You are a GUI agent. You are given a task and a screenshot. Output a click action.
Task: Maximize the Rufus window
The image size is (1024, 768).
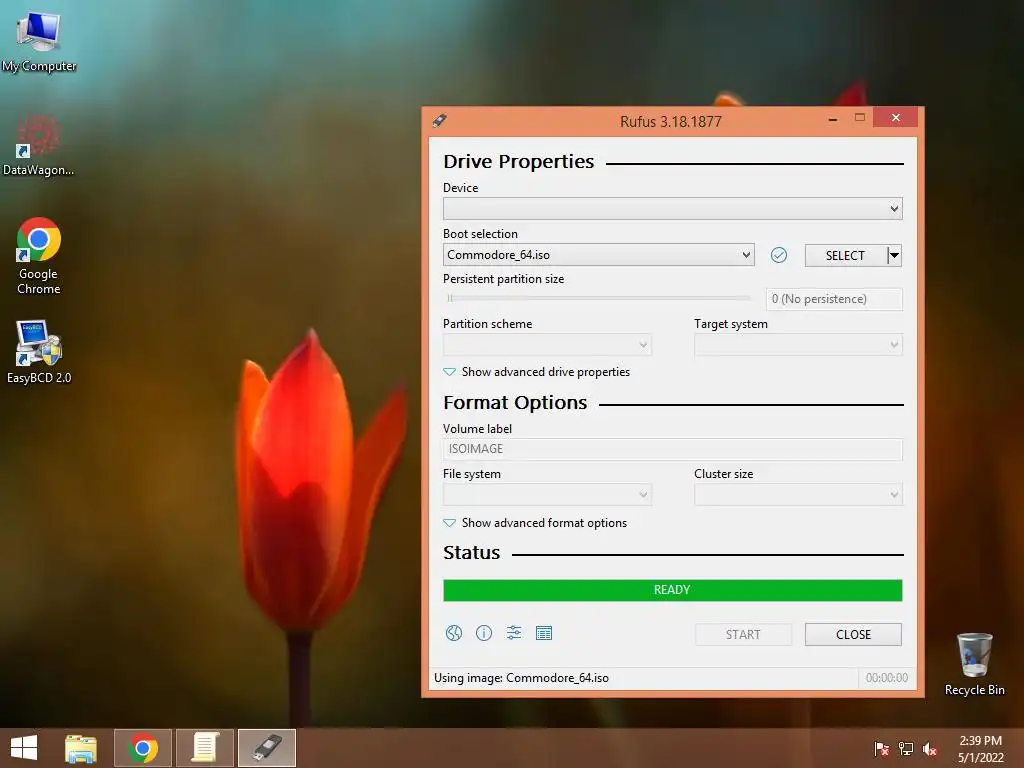tap(859, 118)
